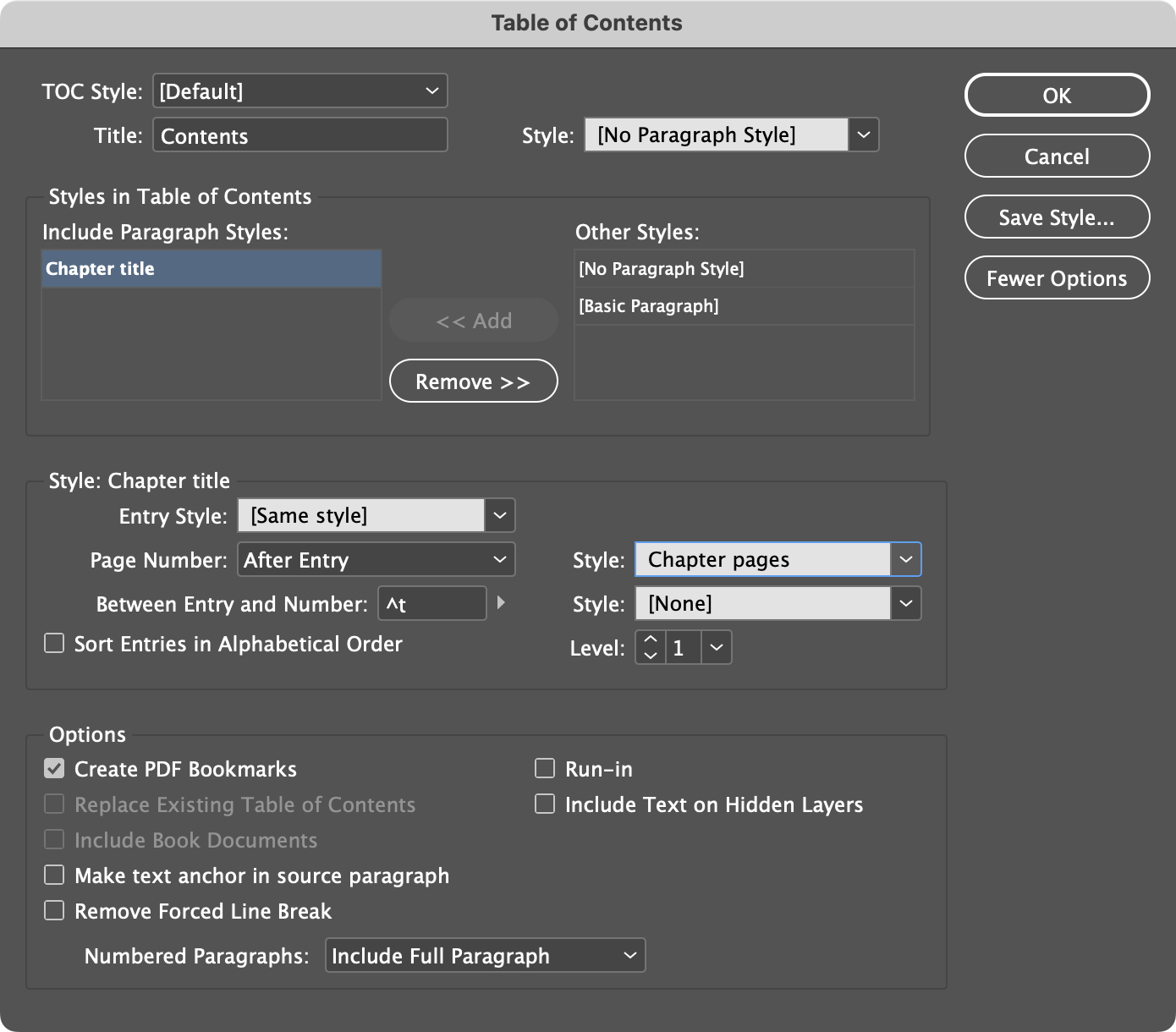Enable Sort Entries in Alphabetical Order
Screen dimensions: 1176x1032
(x=54, y=643)
